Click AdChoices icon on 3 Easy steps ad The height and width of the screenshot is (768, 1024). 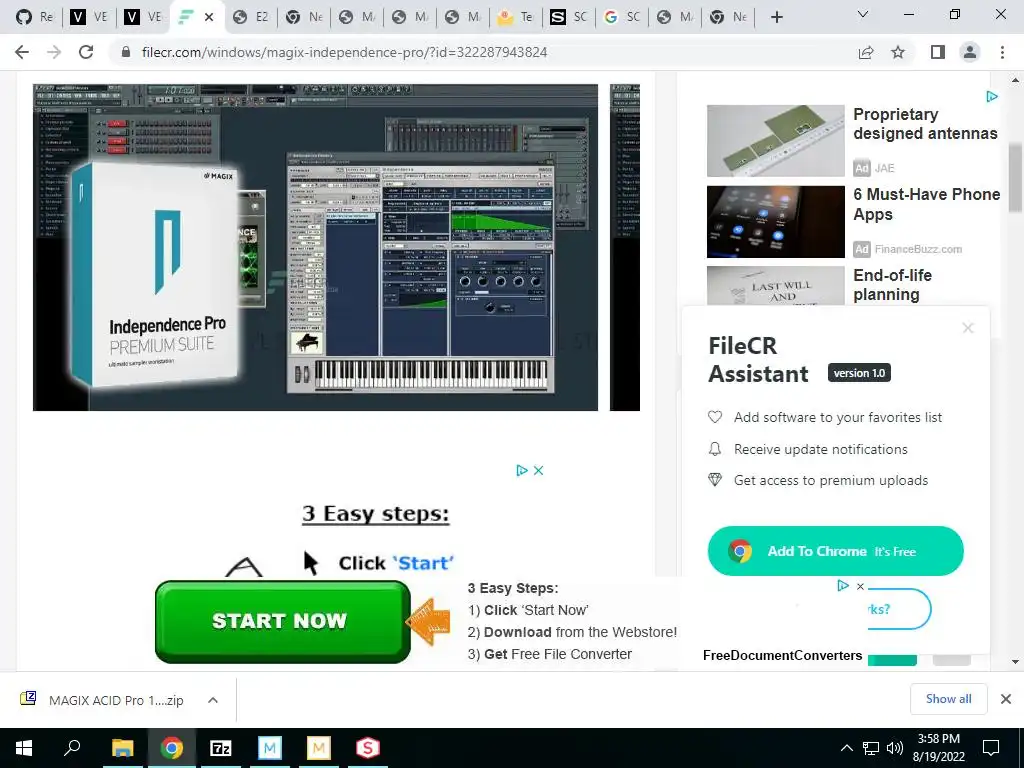coord(522,470)
